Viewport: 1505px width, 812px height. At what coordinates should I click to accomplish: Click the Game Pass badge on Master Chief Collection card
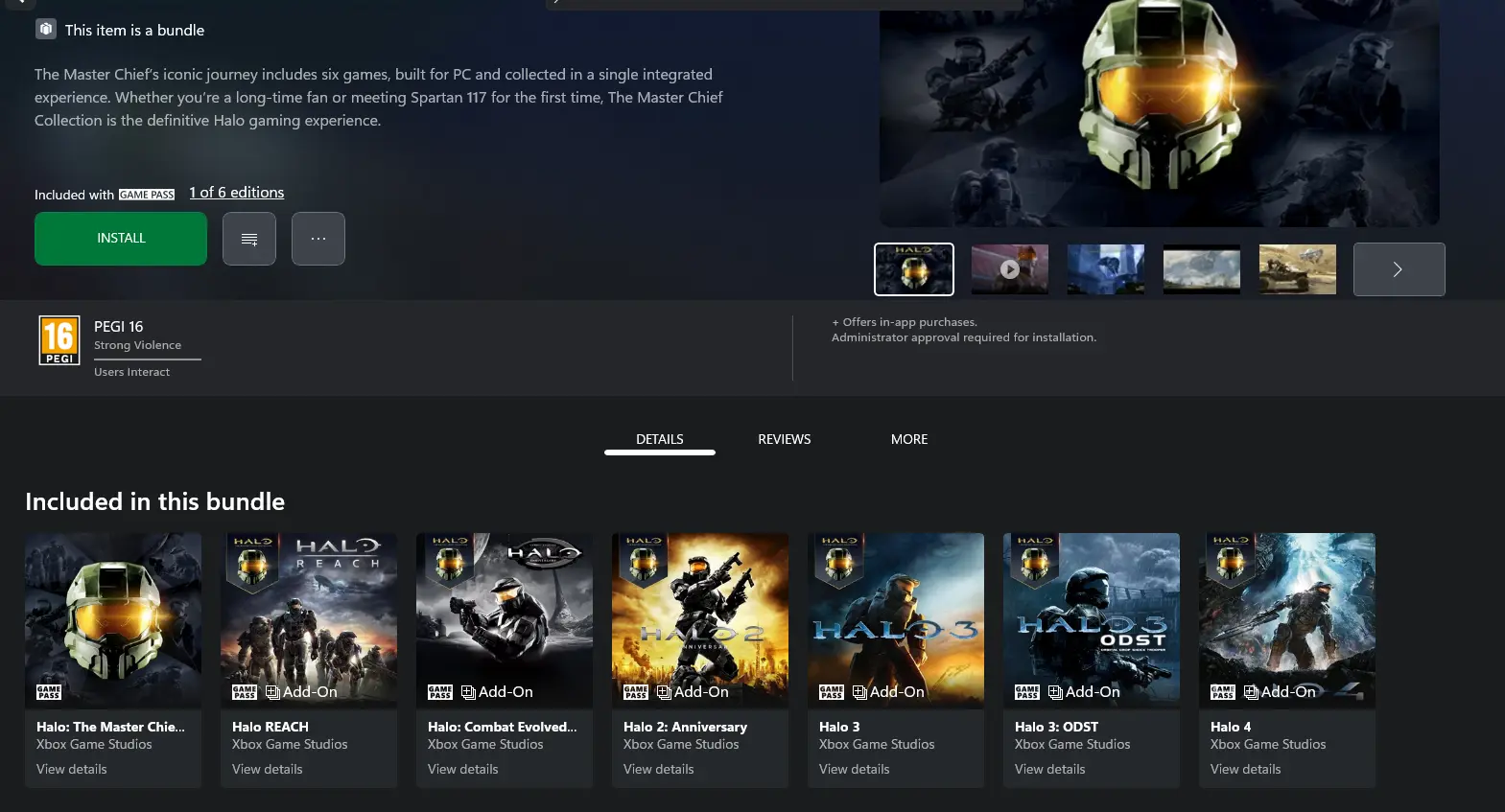[x=49, y=692]
